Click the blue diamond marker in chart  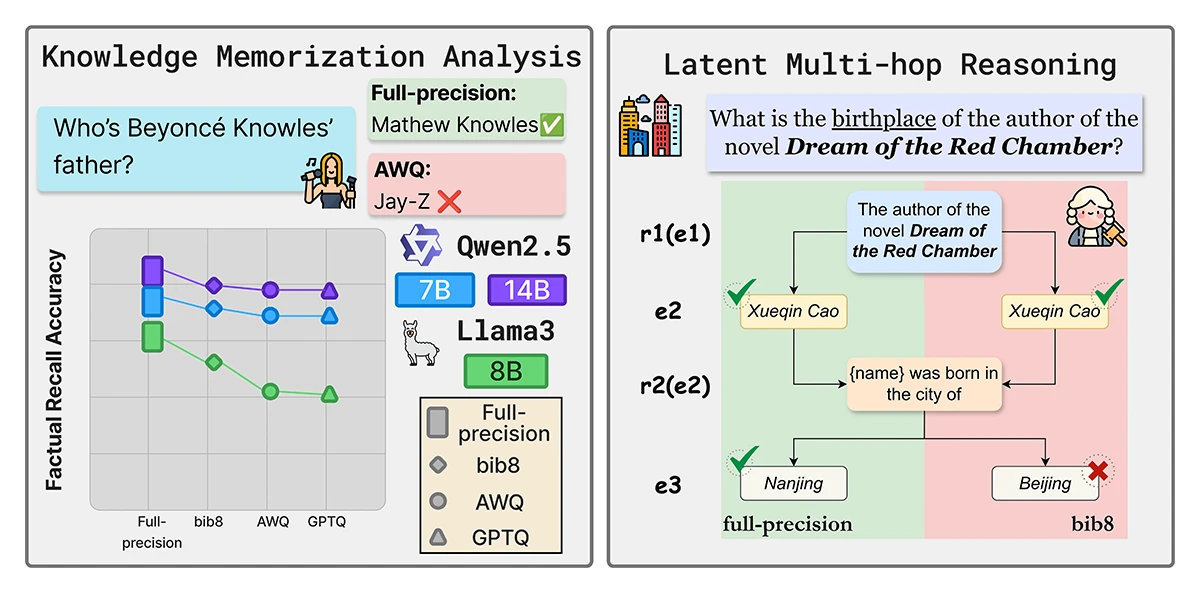[x=213, y=308]
